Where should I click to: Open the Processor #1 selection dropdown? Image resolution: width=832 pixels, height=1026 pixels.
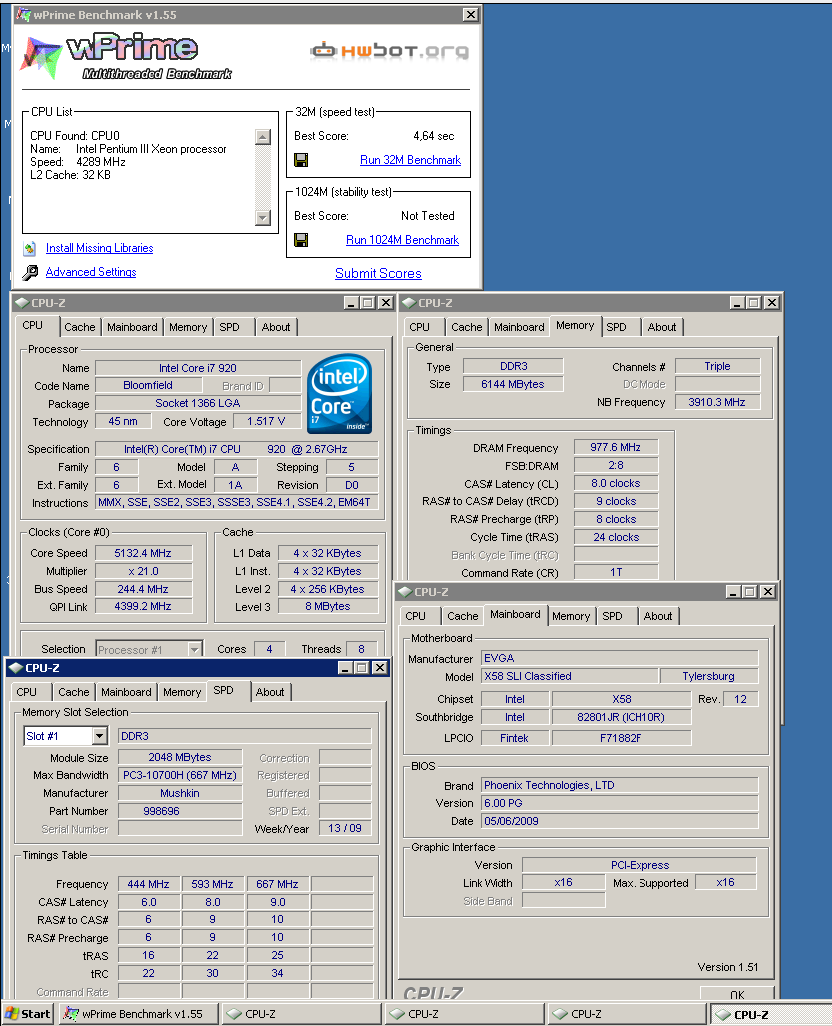point(194,649)
